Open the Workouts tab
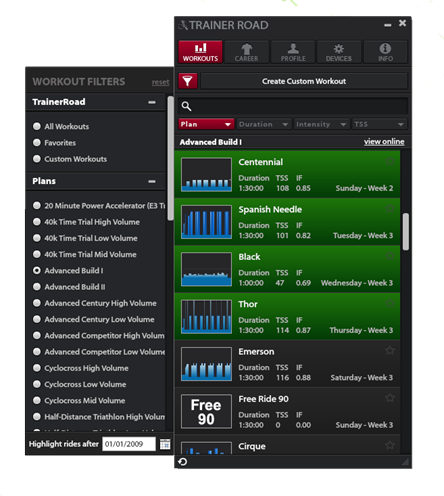This screenshot has width=444, height=496. (200, 52)
